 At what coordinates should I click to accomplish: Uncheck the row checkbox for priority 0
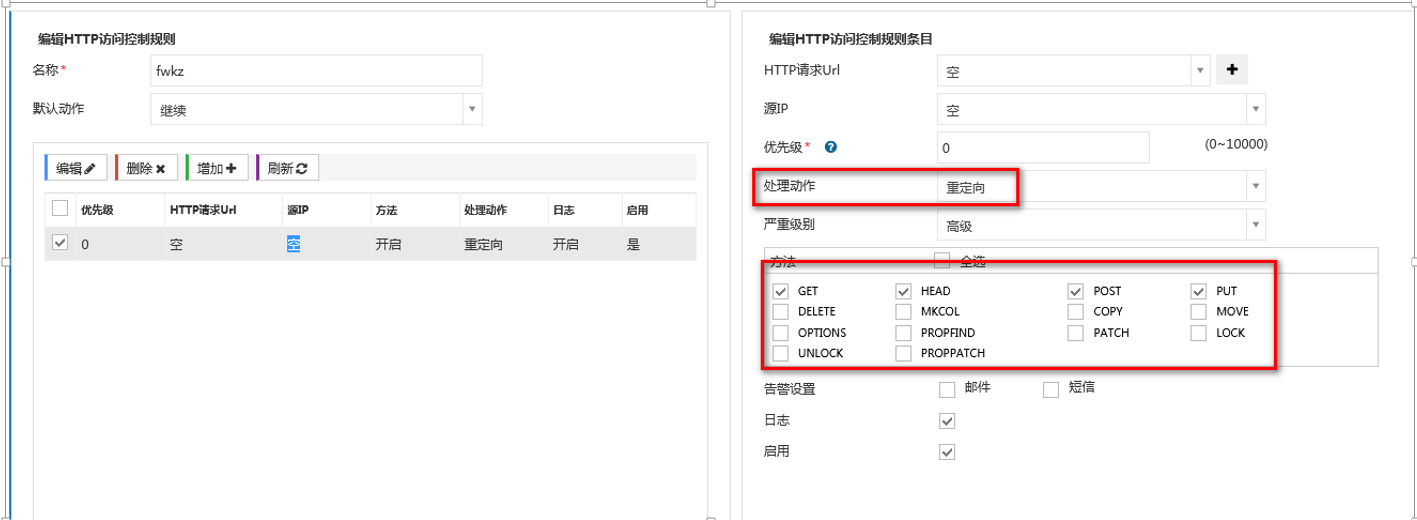coord(60,243)
